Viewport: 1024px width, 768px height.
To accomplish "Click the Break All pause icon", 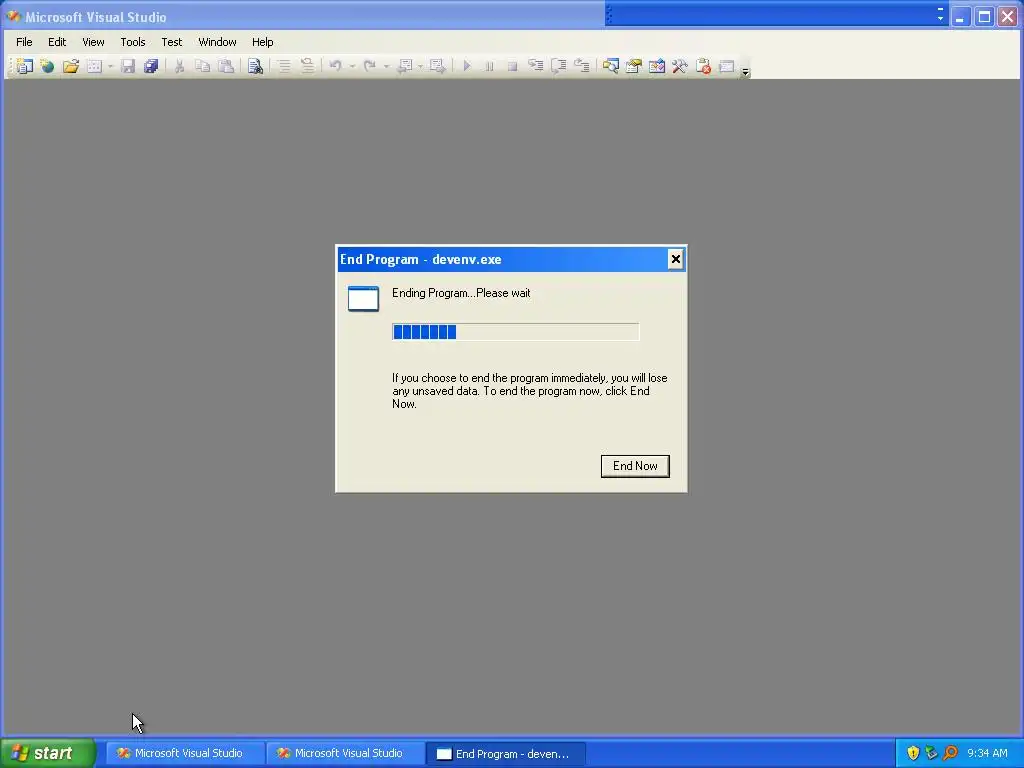I will click(489, 66).
